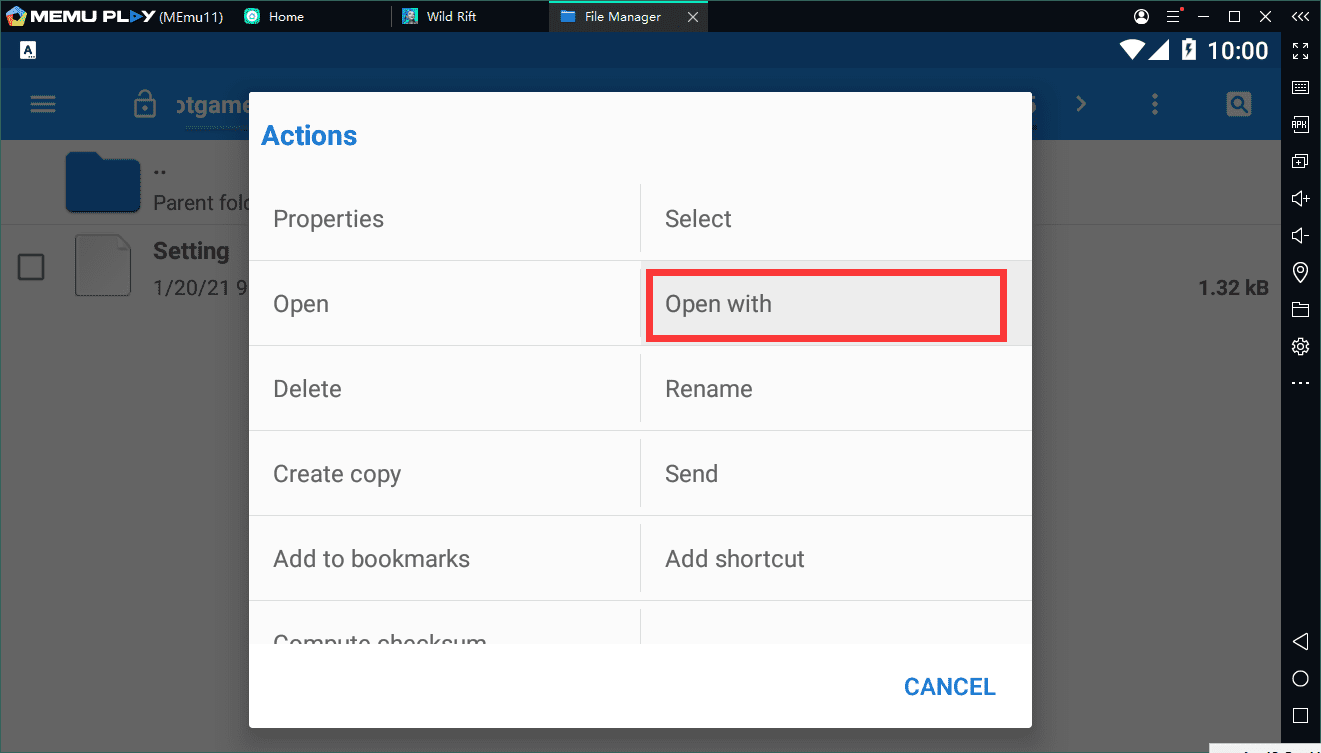Open the File Manager hamburger menu

(x=43, y=104)
